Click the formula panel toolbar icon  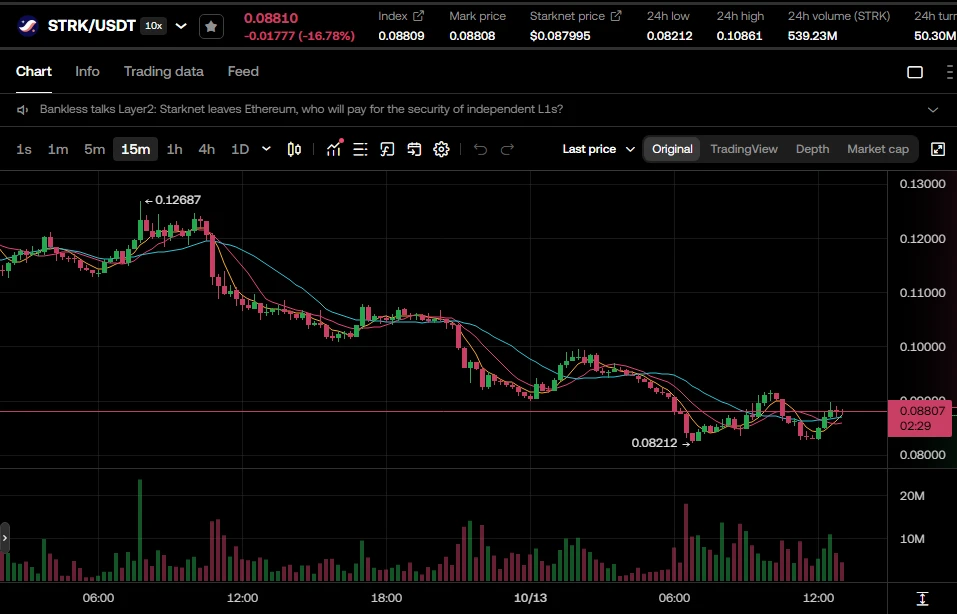tap(388, 150)
